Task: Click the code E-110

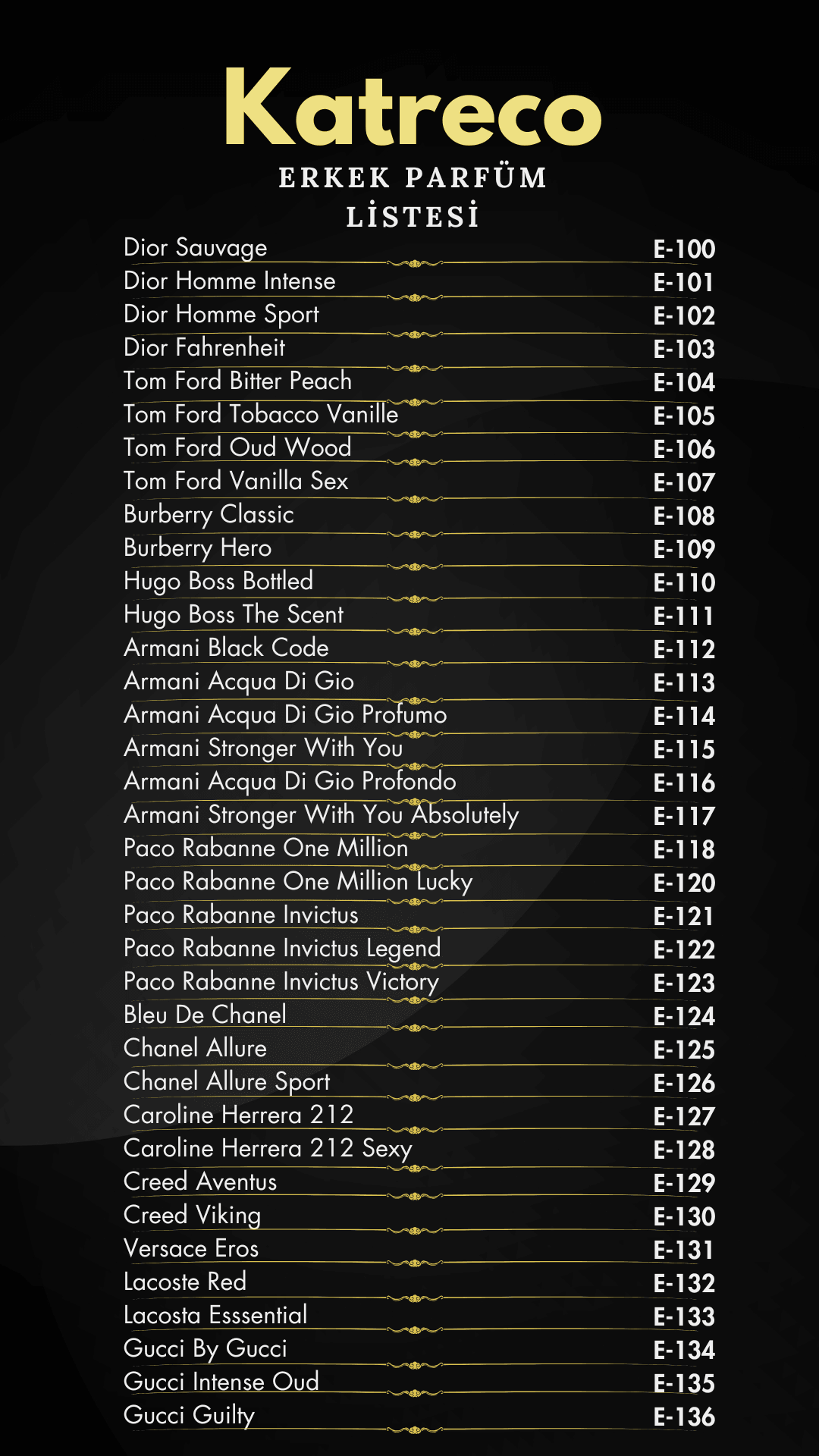Action: tap(684, 583)
